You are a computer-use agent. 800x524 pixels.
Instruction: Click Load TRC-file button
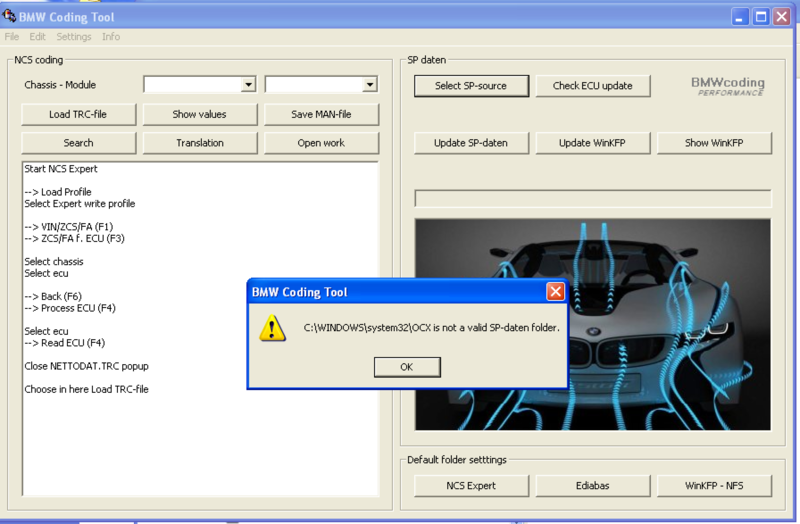pyautogui.click(x=79, y=114)
